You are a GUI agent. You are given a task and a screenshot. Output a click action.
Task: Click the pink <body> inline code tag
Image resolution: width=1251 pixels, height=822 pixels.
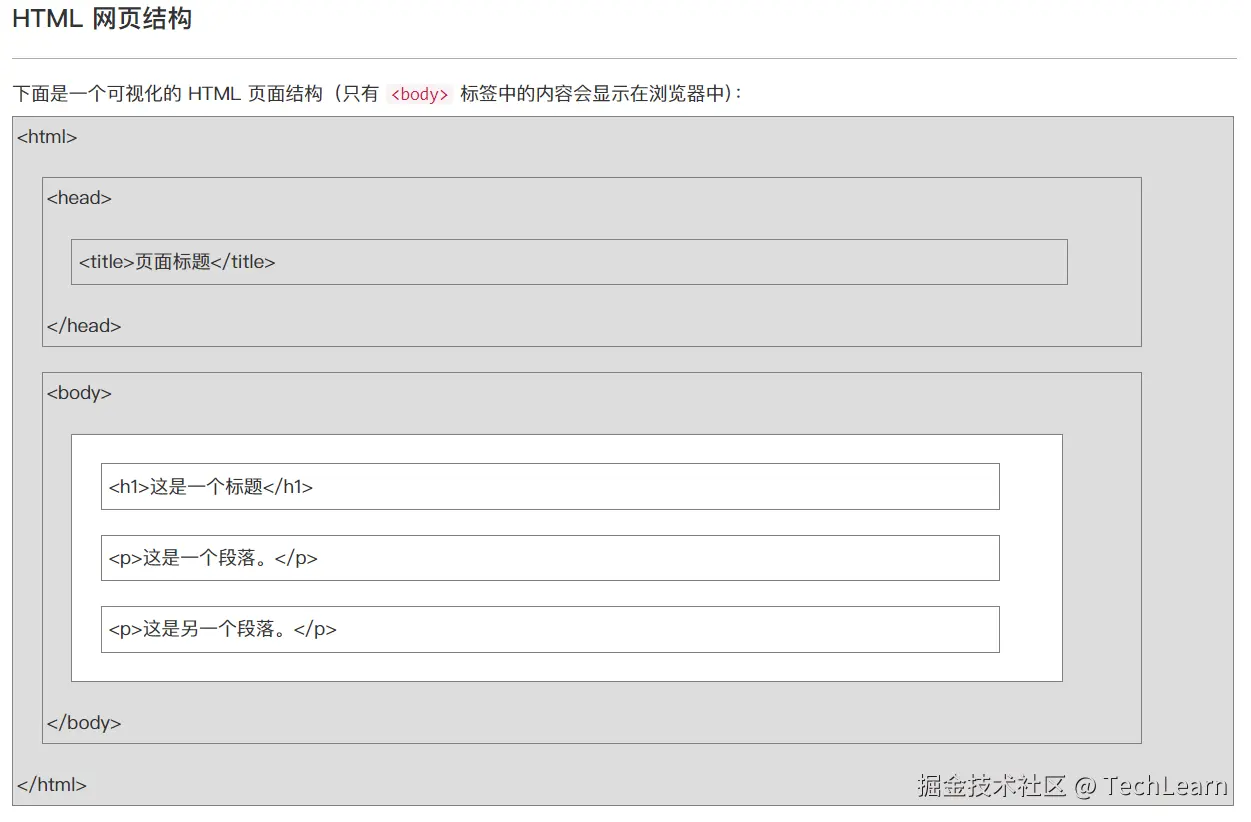point(420,95)
